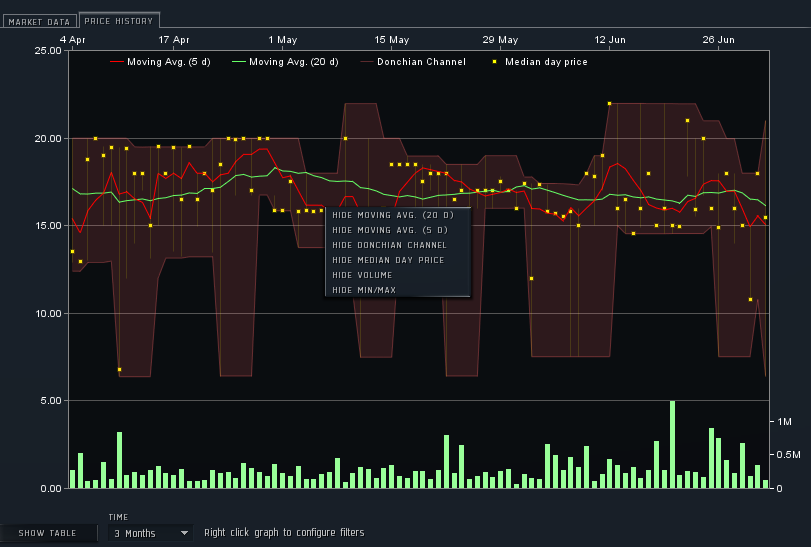Pick the Hide Min/Max option

pos(364,290)
